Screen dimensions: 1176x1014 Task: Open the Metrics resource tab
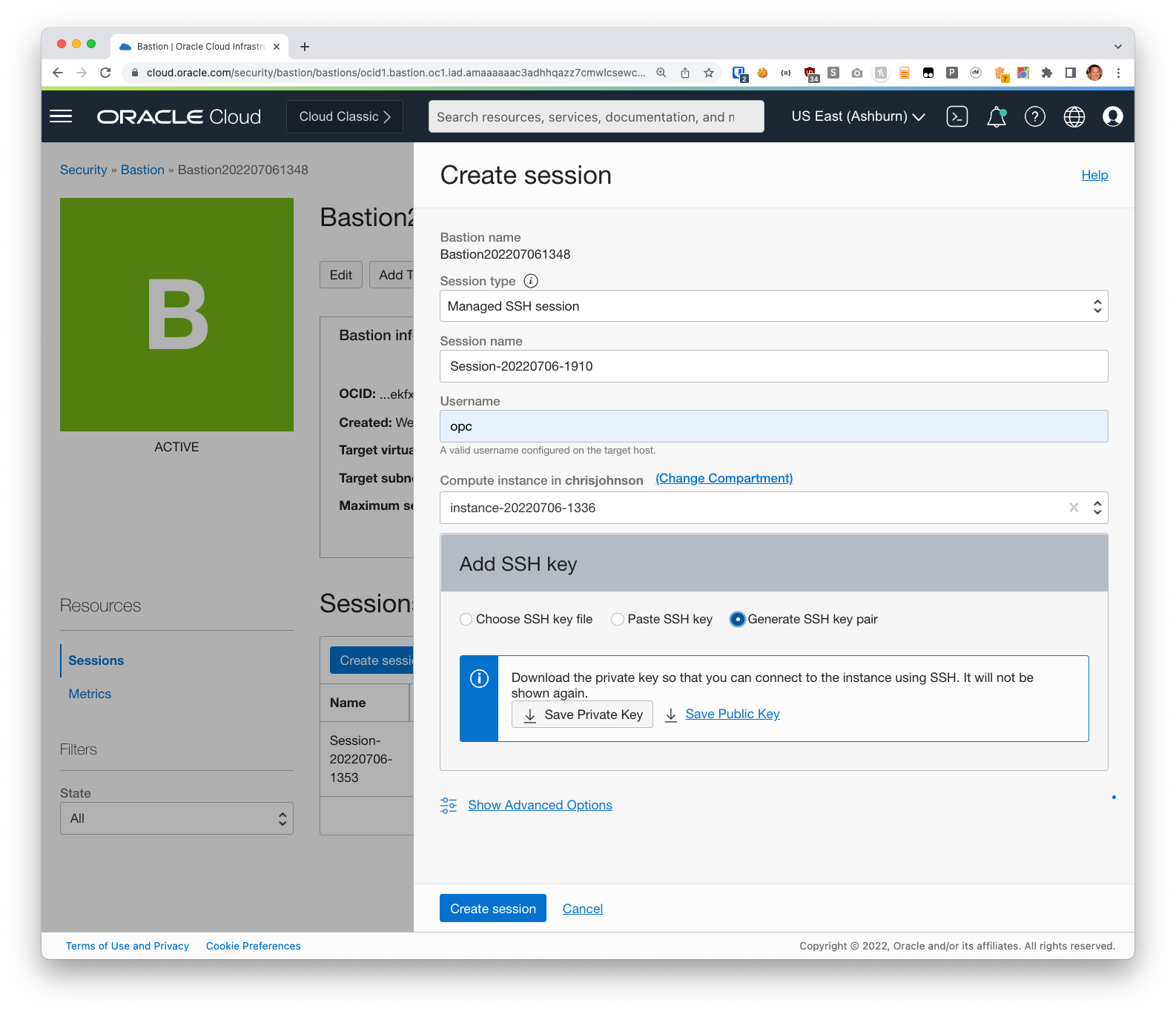click(90, 694)
